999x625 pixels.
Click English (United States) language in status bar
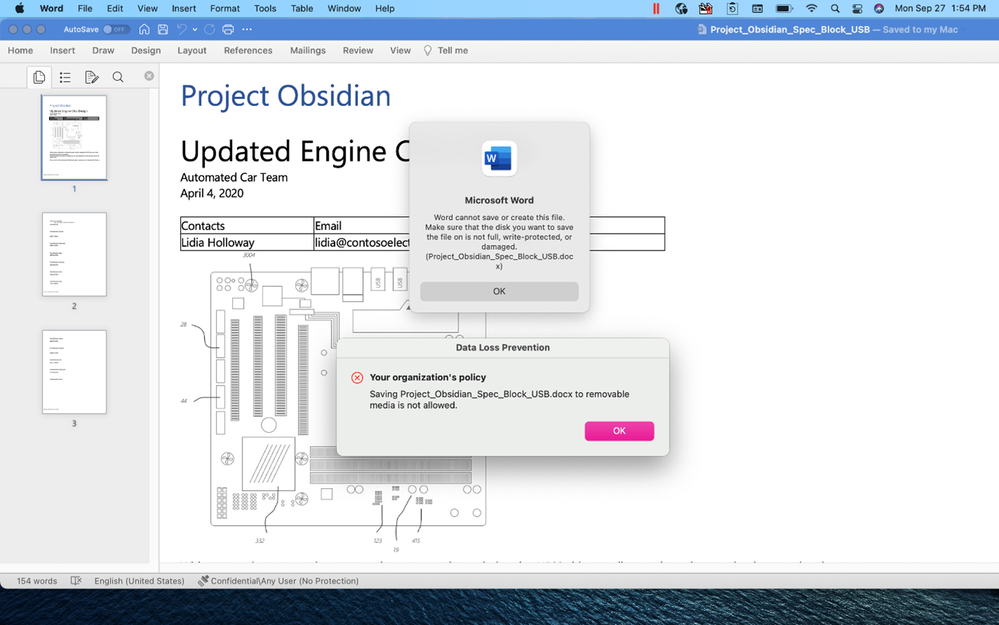tap(139, 581)
